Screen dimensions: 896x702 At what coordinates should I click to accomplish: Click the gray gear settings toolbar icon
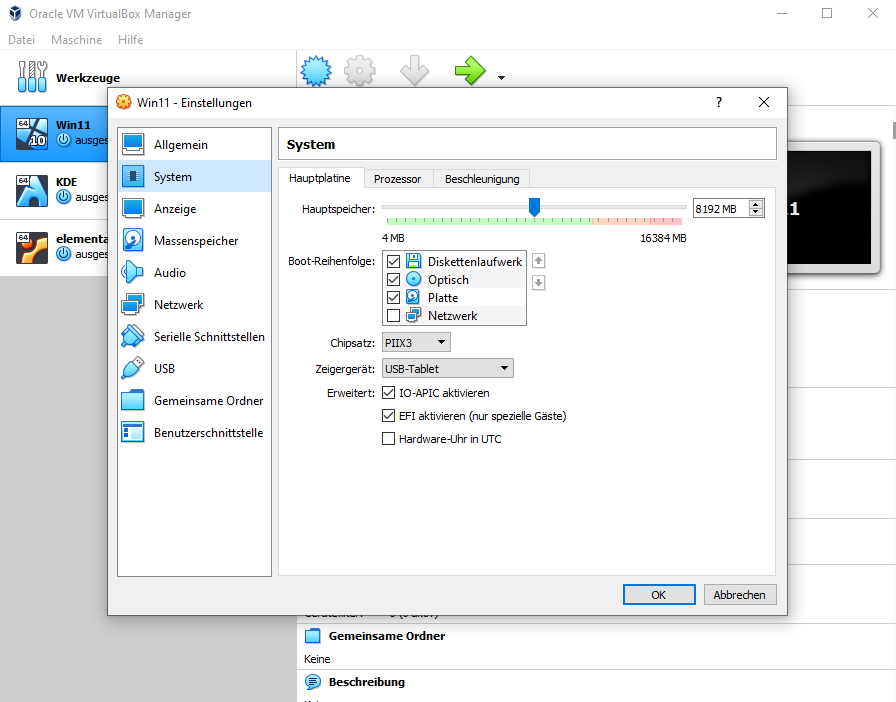click(x=359, y=71)
